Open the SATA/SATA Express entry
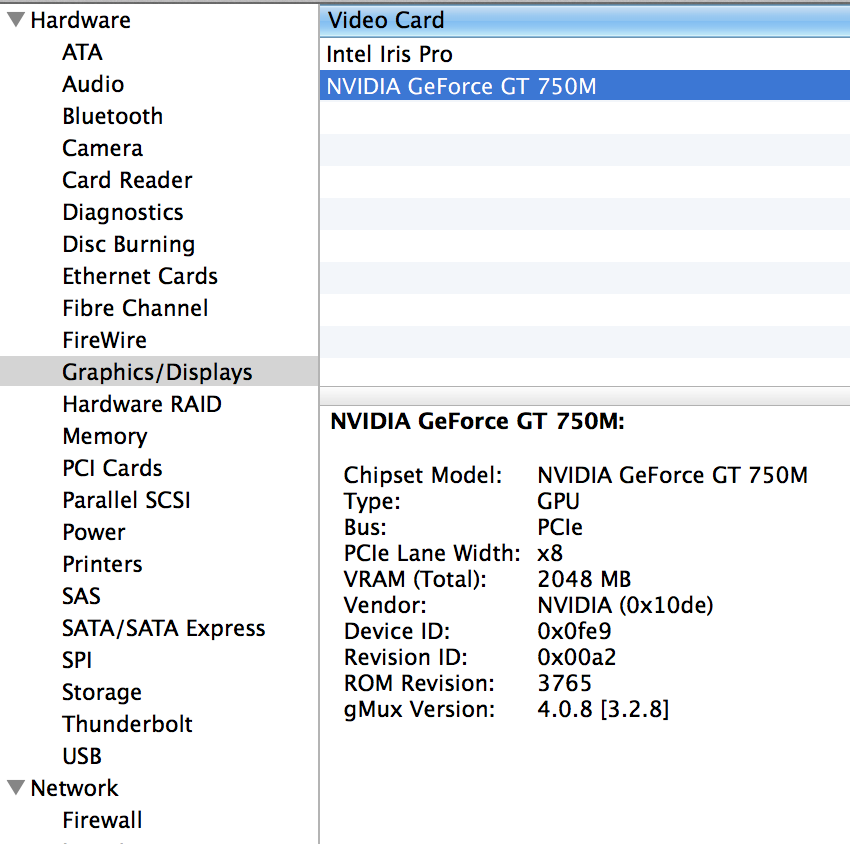 [164, 628]
